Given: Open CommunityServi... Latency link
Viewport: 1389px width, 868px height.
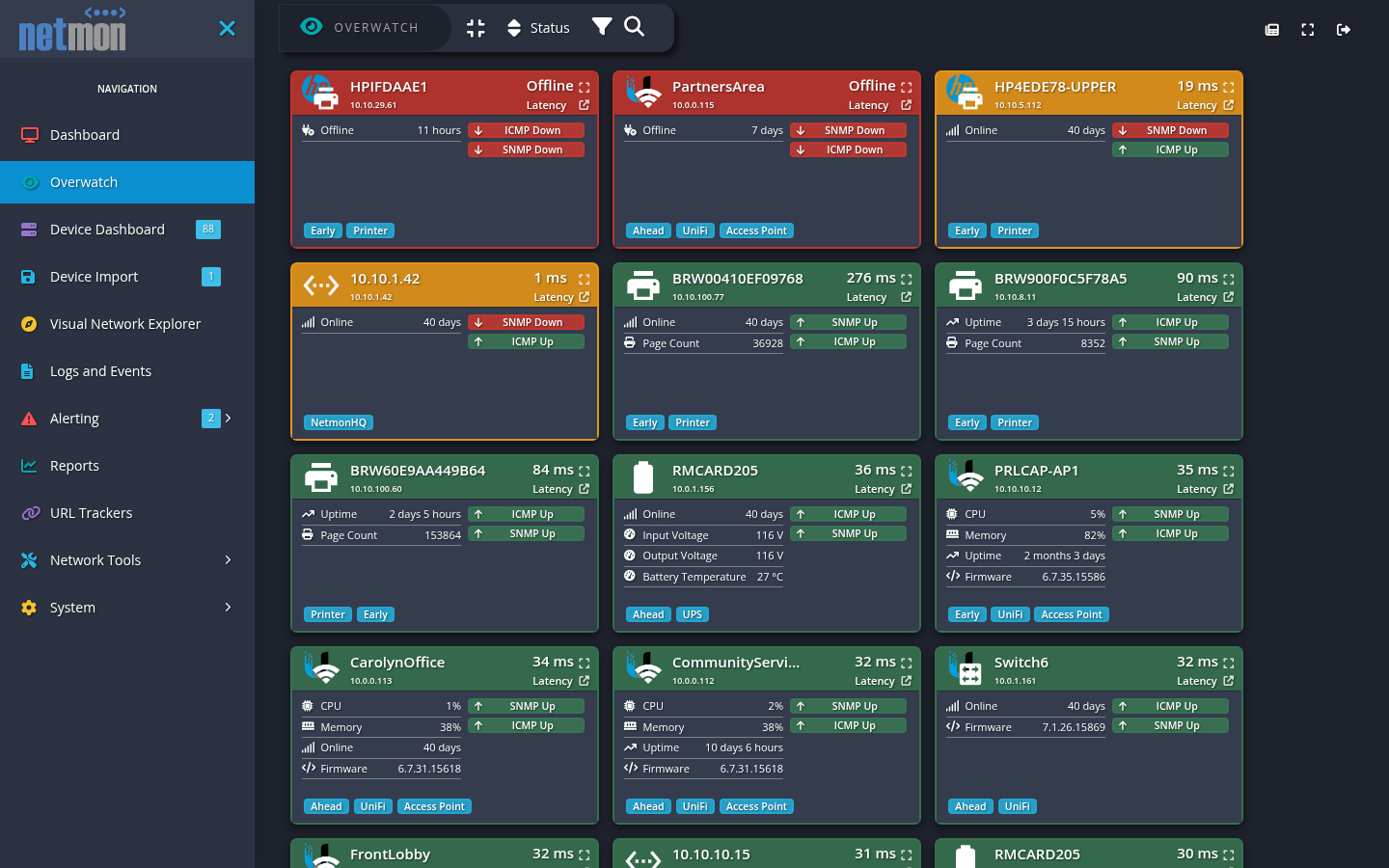Looking at the screenshot, I should click(x=906, y=681).
